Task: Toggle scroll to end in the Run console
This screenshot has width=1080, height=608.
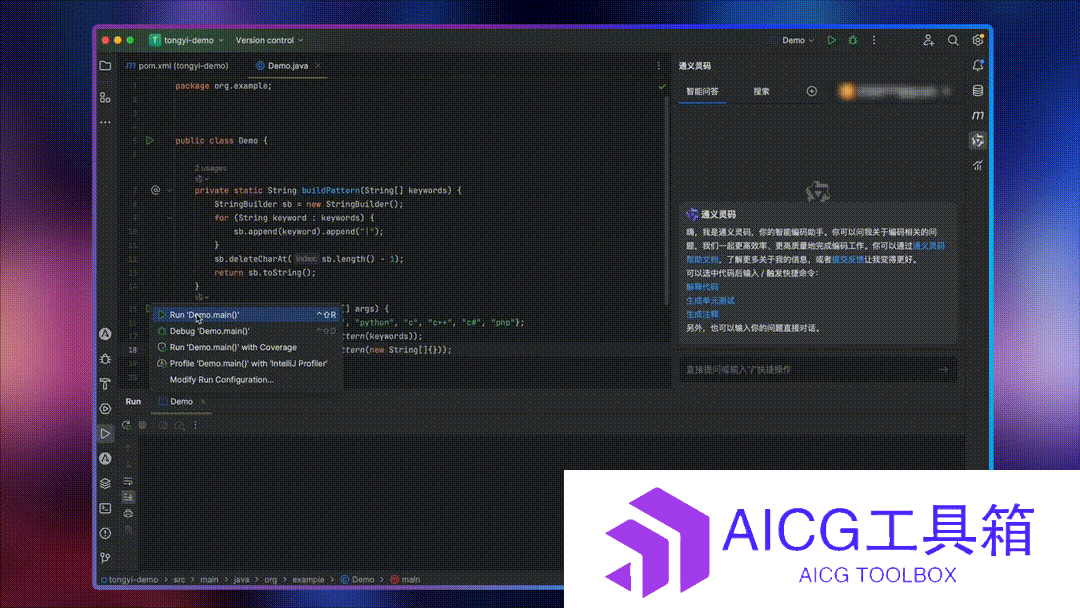Action: 128,497
